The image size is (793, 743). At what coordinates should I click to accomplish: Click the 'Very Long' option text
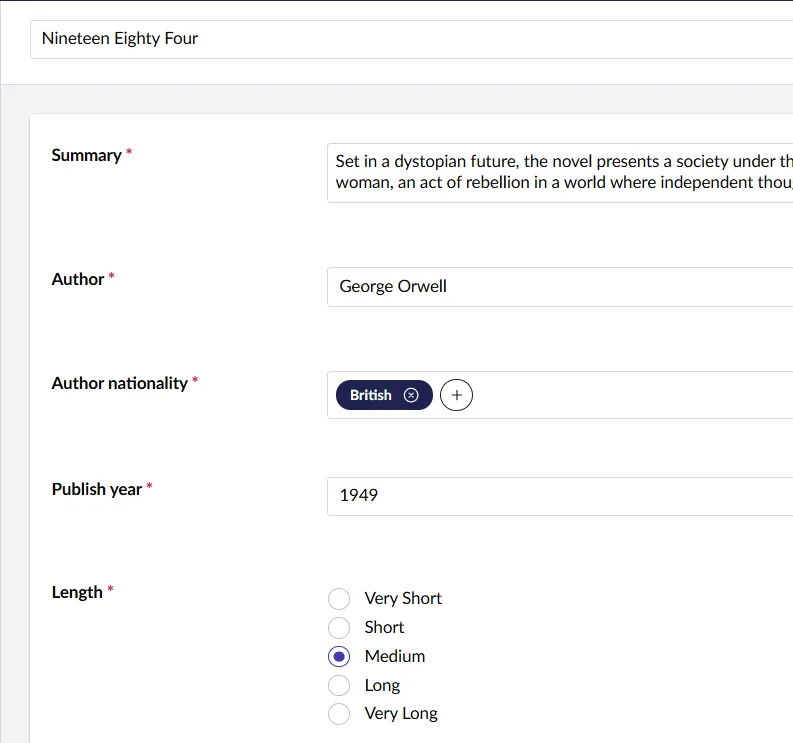(401, 714)
